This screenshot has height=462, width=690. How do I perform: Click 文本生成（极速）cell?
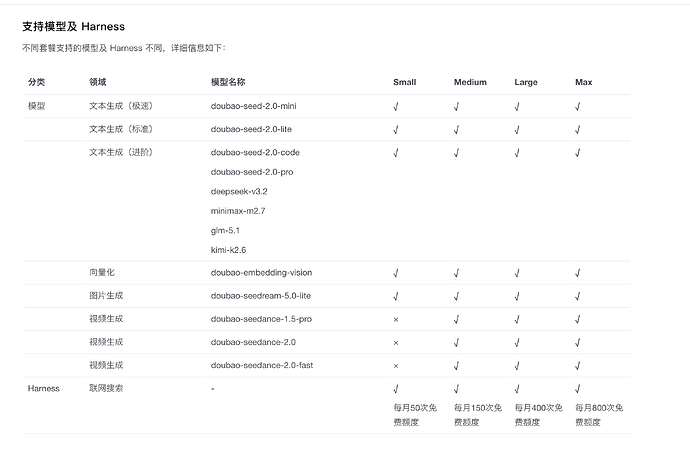pos(121,106)
